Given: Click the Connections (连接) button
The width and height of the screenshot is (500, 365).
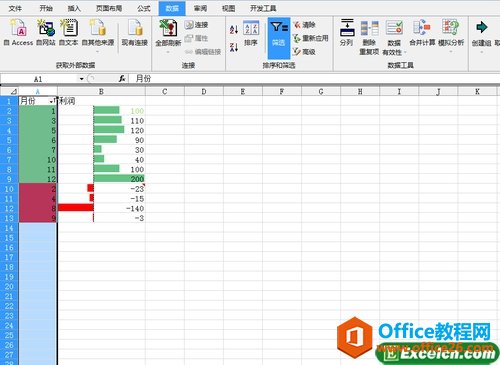Looking at the screenshot, I should tap(197, 25).
